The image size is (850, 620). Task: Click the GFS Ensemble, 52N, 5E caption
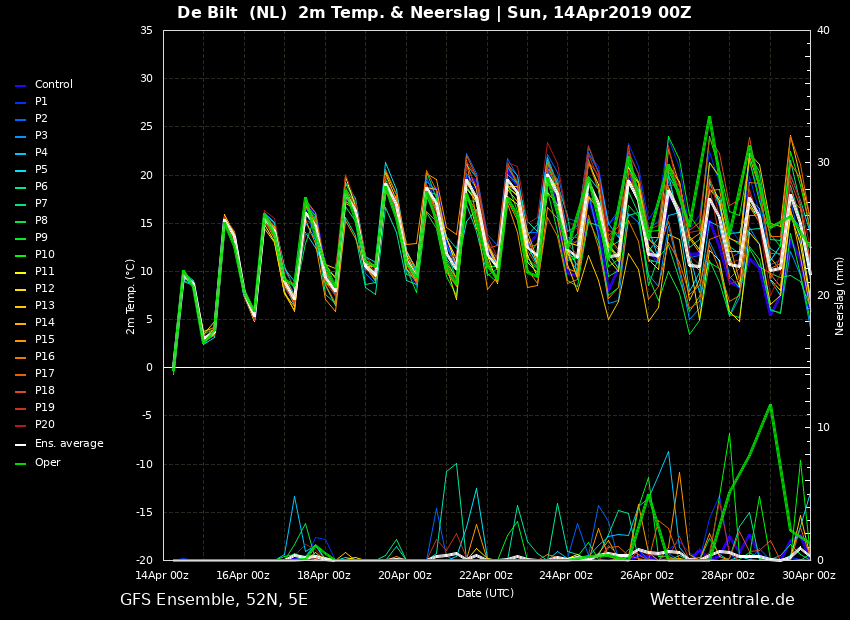[214, 600]
